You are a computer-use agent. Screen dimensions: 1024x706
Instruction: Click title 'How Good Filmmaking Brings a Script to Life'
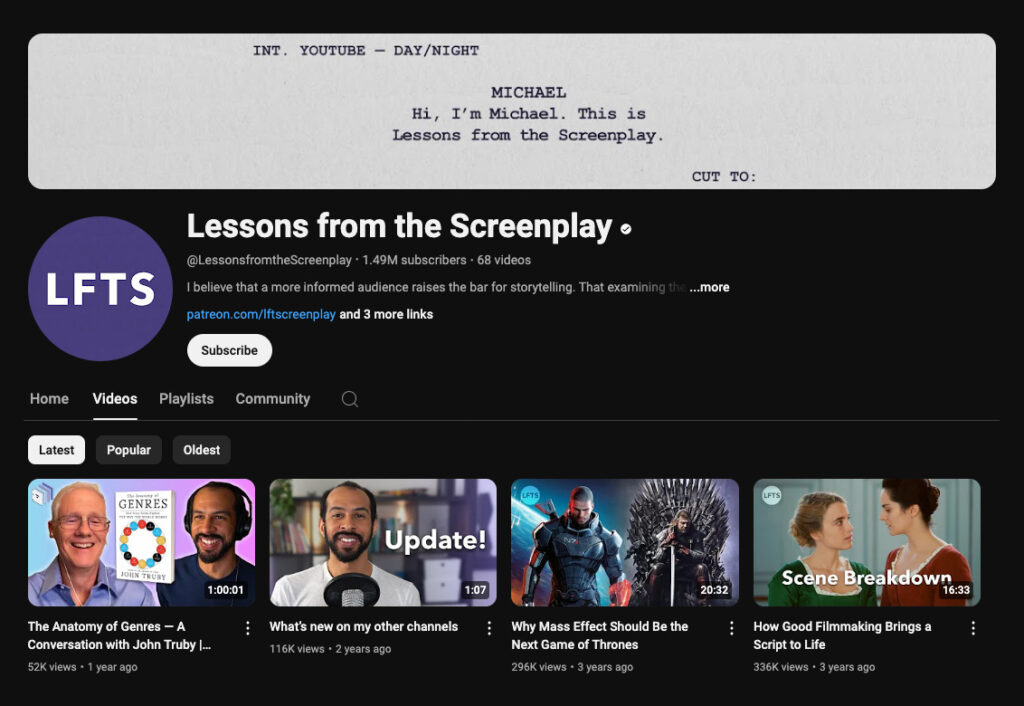tap(842, 635)
